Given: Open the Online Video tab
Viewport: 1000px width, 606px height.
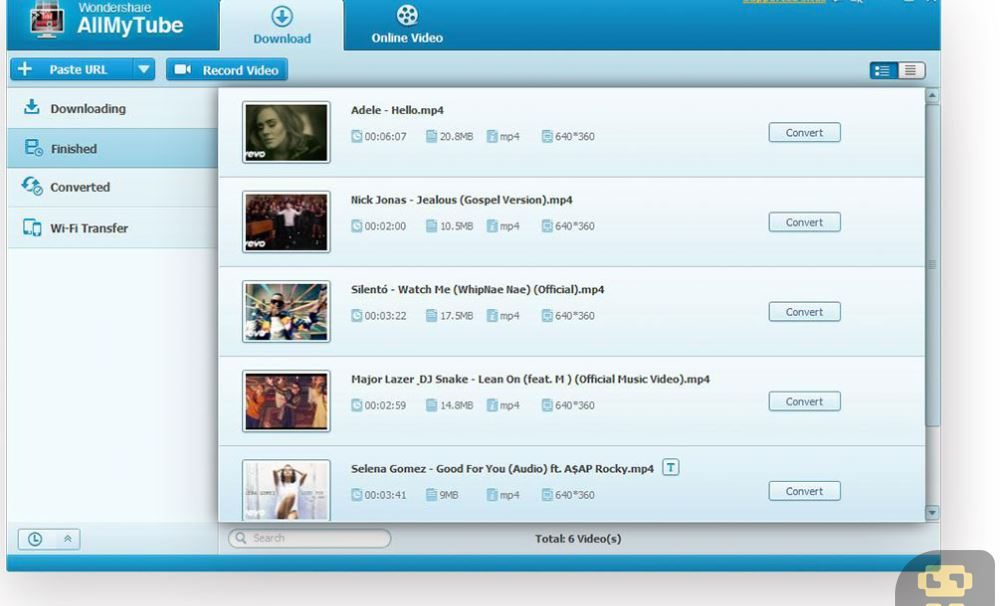Looking at the screenshot, I should click(x=407, y=26).
